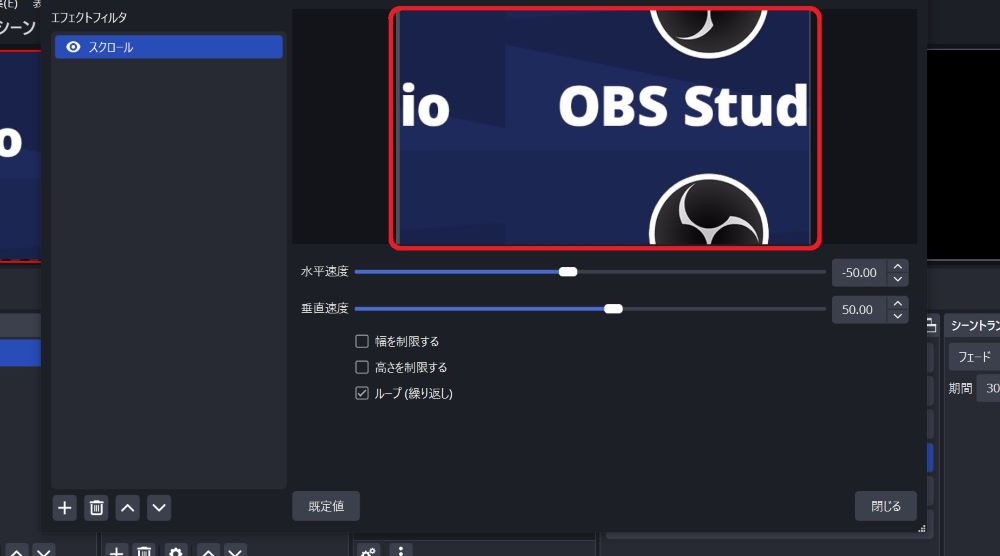Move the スクロール filter up in list
Viewport: 1000px width, 556px height.
point(128,508)
